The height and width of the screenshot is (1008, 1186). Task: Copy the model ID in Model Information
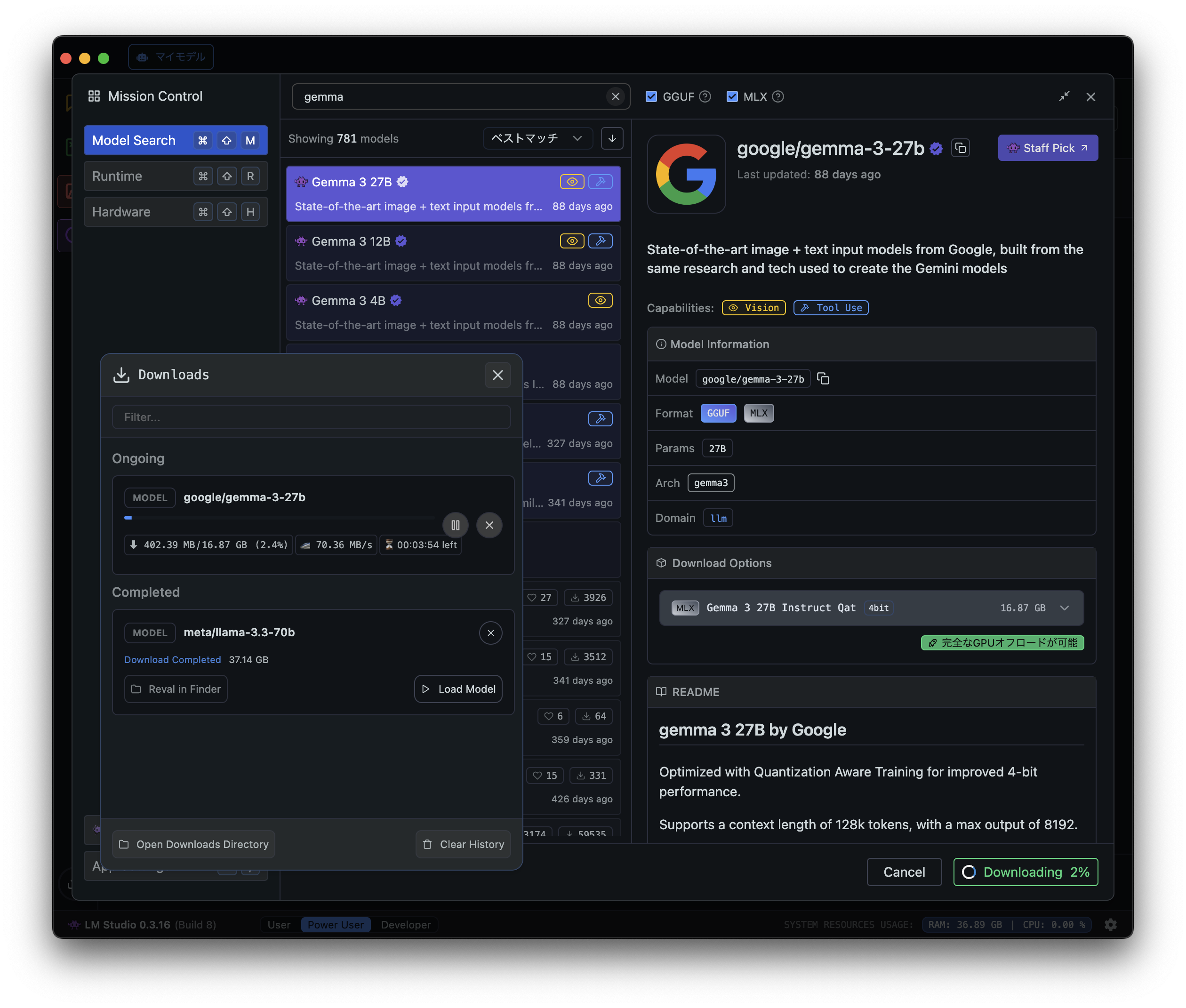(823, 379)
